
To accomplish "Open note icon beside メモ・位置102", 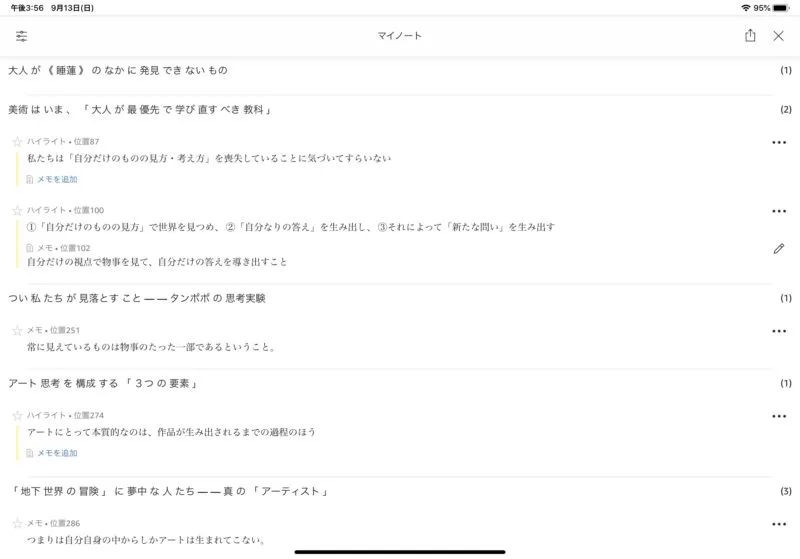I will pos(30,248).
